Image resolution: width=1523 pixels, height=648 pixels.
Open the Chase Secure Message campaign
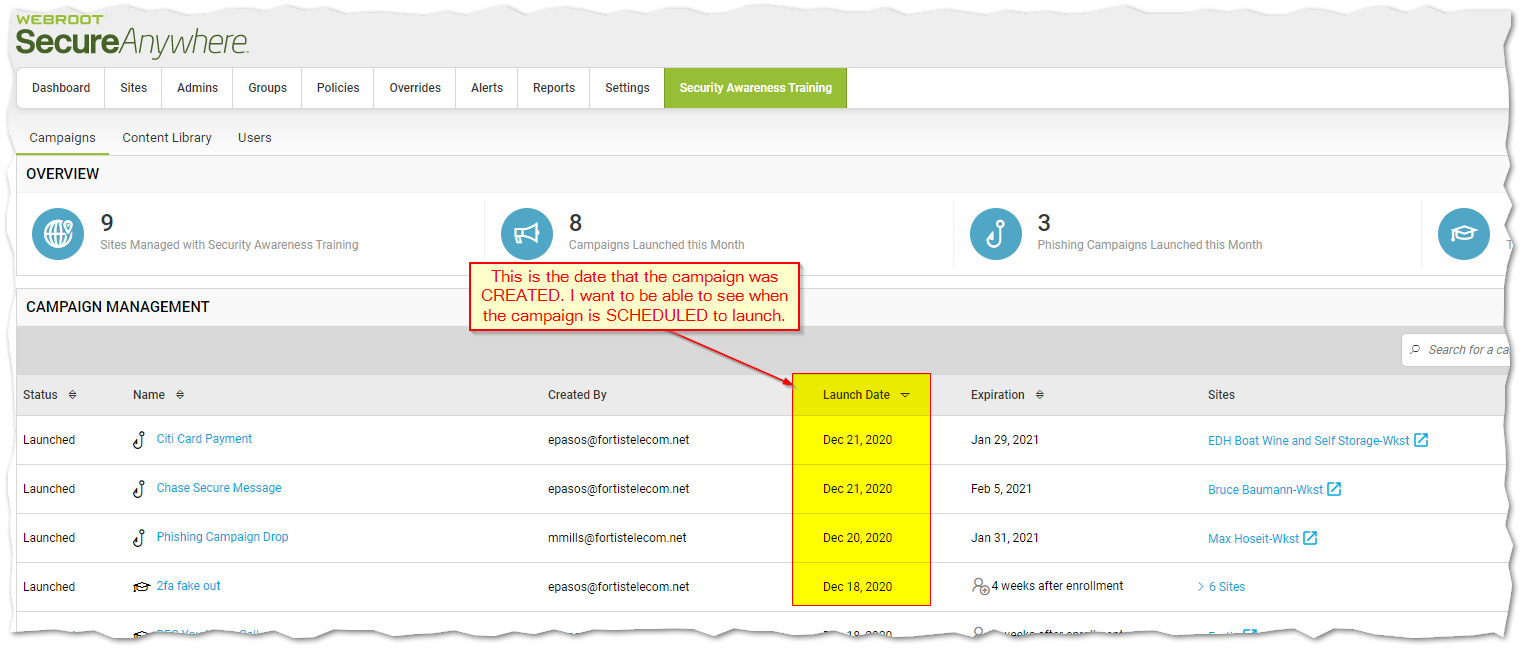click(x=219, y=488)
